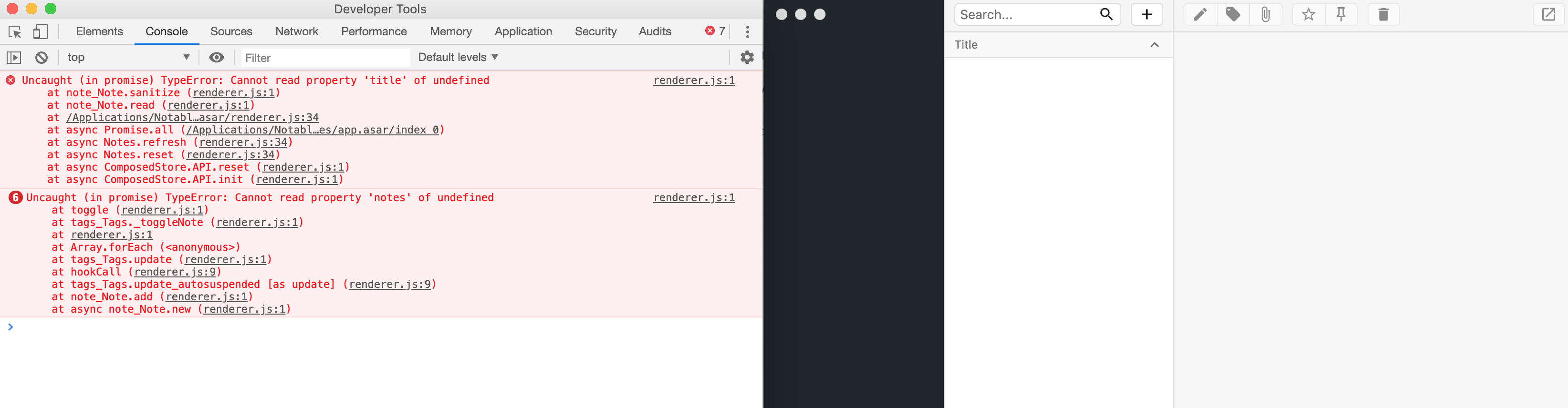The height and width of the screenshot is (408, 1568).
Task: Toggle the live expressions eye icon
Action: tap(216, 57)
